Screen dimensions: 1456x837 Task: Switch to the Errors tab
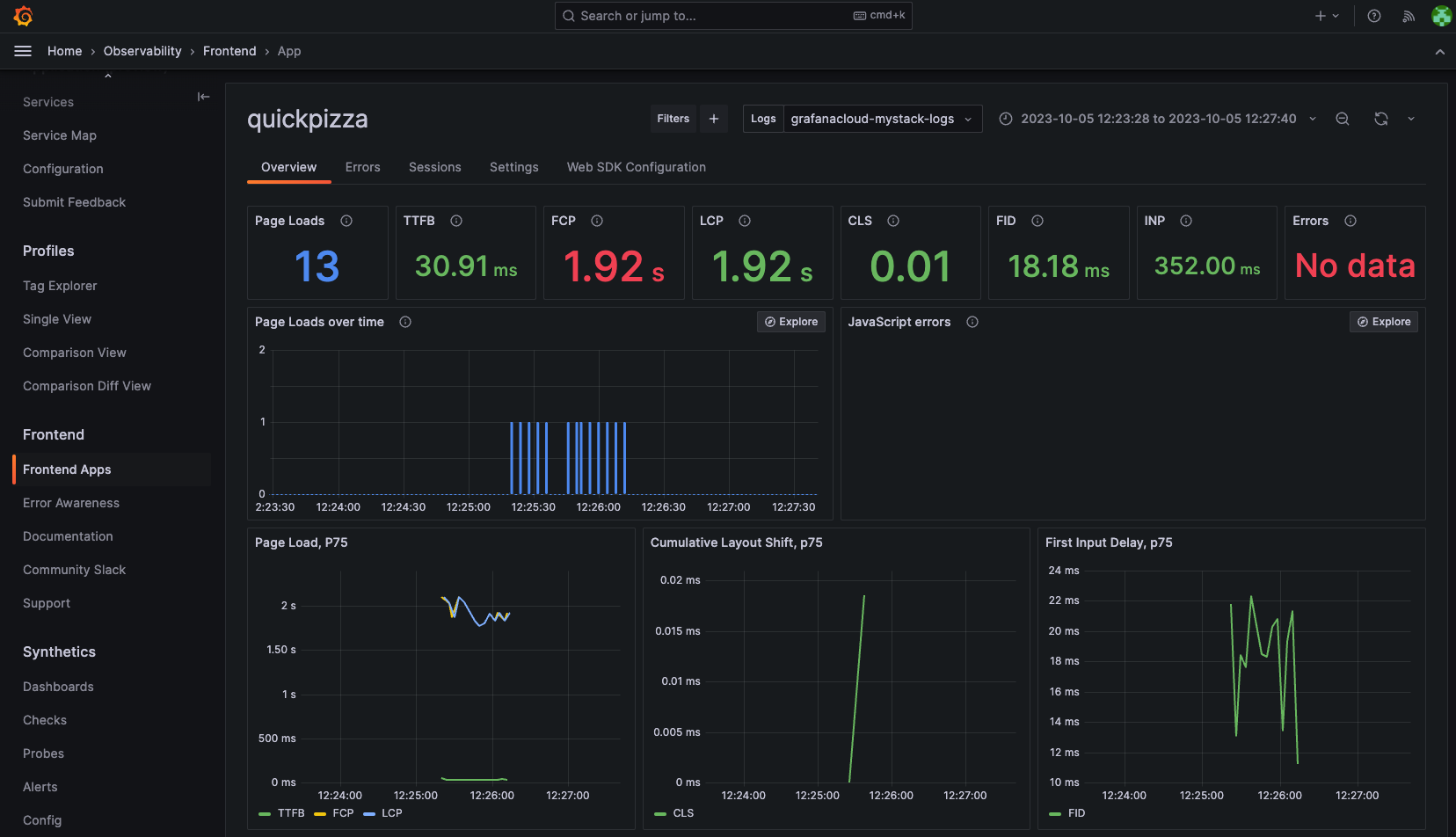pos(363,167)
